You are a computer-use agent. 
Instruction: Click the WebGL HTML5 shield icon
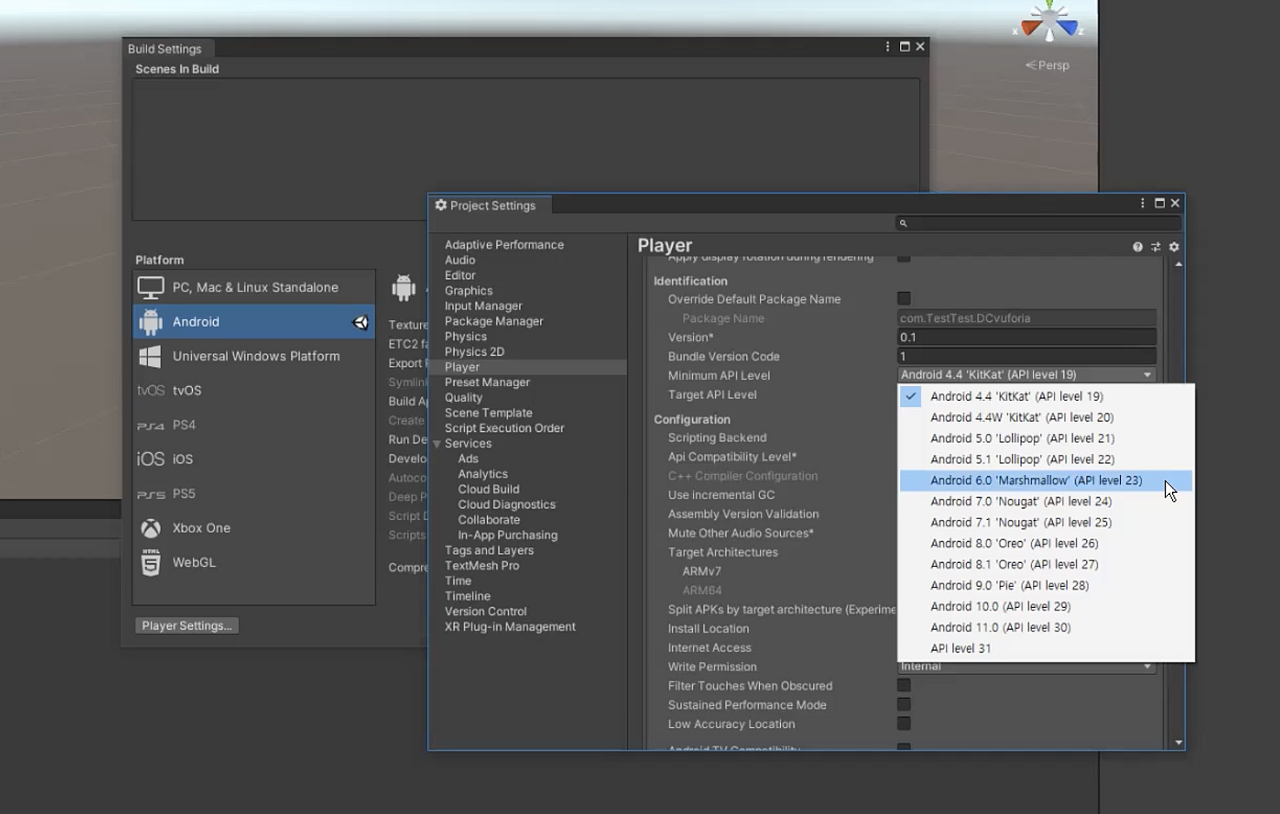(151, 562)
